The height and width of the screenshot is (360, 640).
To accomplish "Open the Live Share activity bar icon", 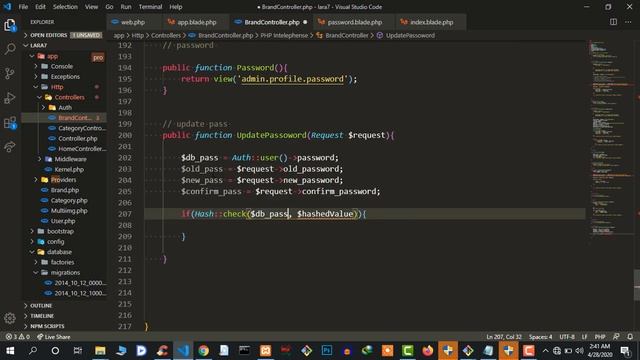I will tap(10, 147).
